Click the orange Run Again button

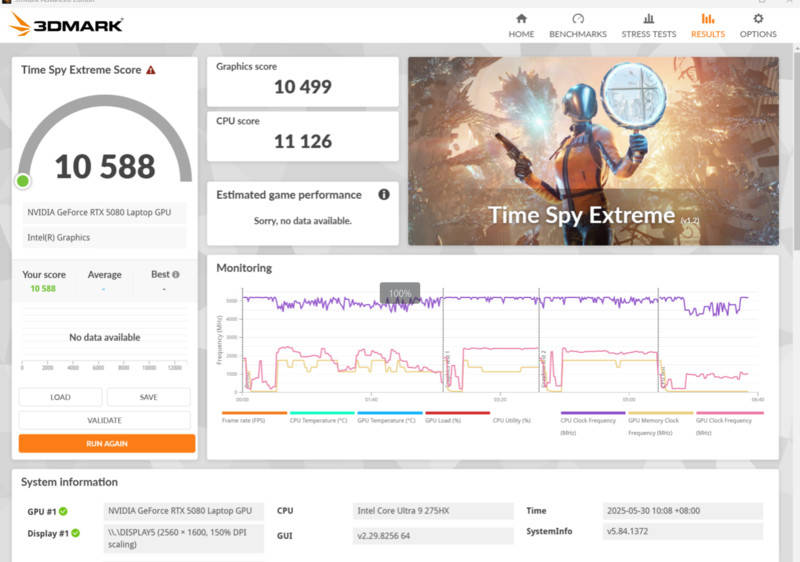(106, 443)
